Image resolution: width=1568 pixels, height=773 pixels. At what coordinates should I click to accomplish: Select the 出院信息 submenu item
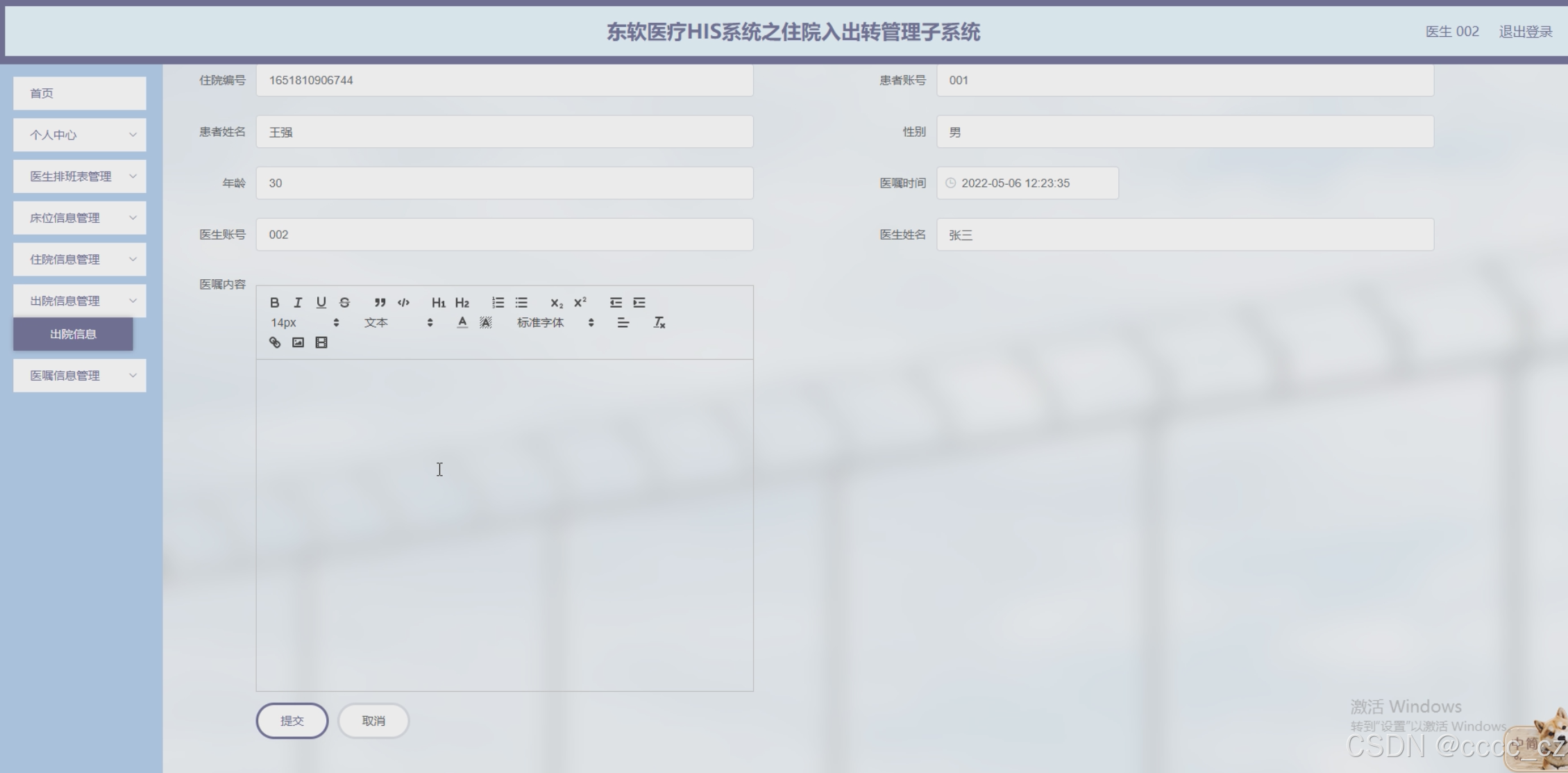tap(73, 334)
